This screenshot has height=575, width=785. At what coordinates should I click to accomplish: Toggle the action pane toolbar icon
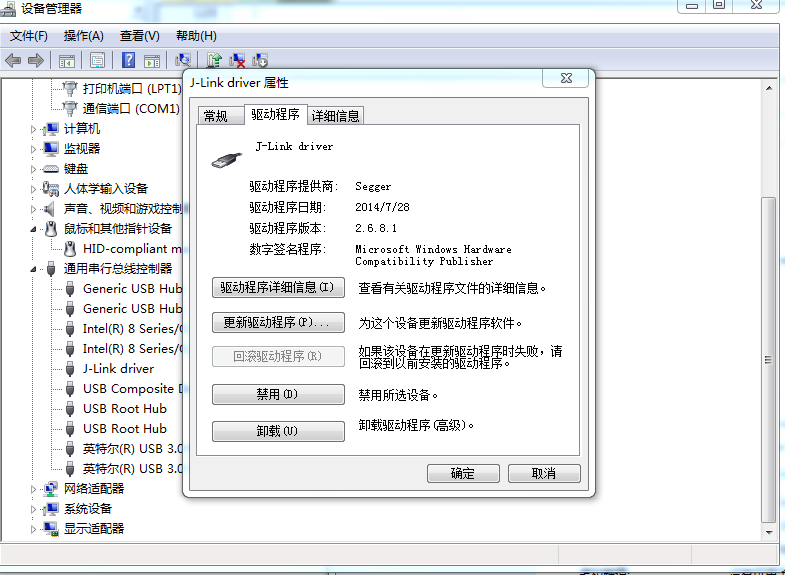(x=152, y=61)
